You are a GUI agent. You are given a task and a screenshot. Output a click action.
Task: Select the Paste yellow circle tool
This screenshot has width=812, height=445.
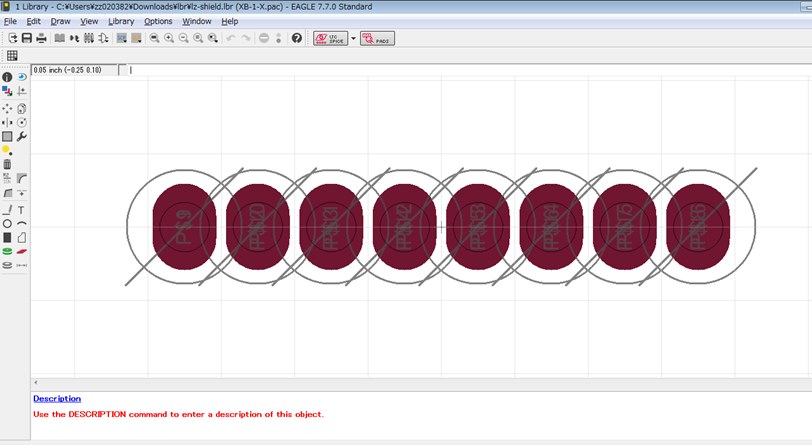tap(7, 150)
